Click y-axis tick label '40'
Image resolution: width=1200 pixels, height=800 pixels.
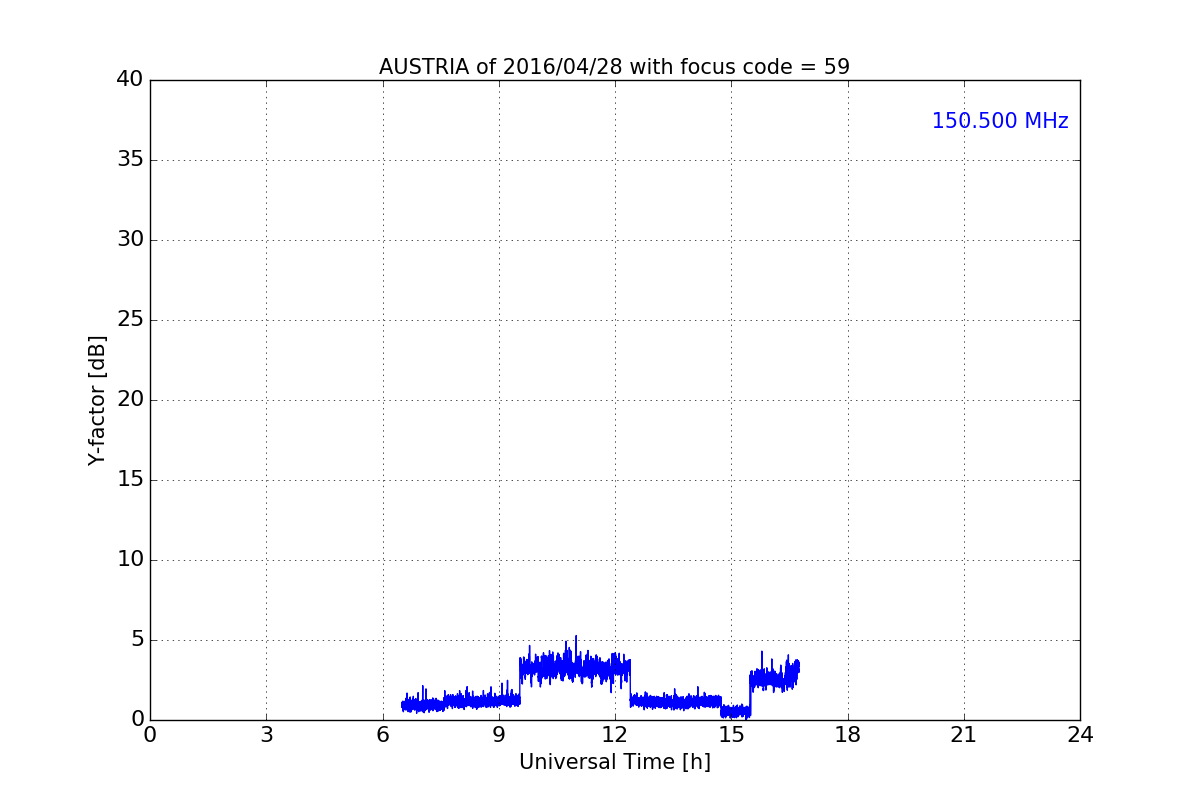(x=130, y=80)
